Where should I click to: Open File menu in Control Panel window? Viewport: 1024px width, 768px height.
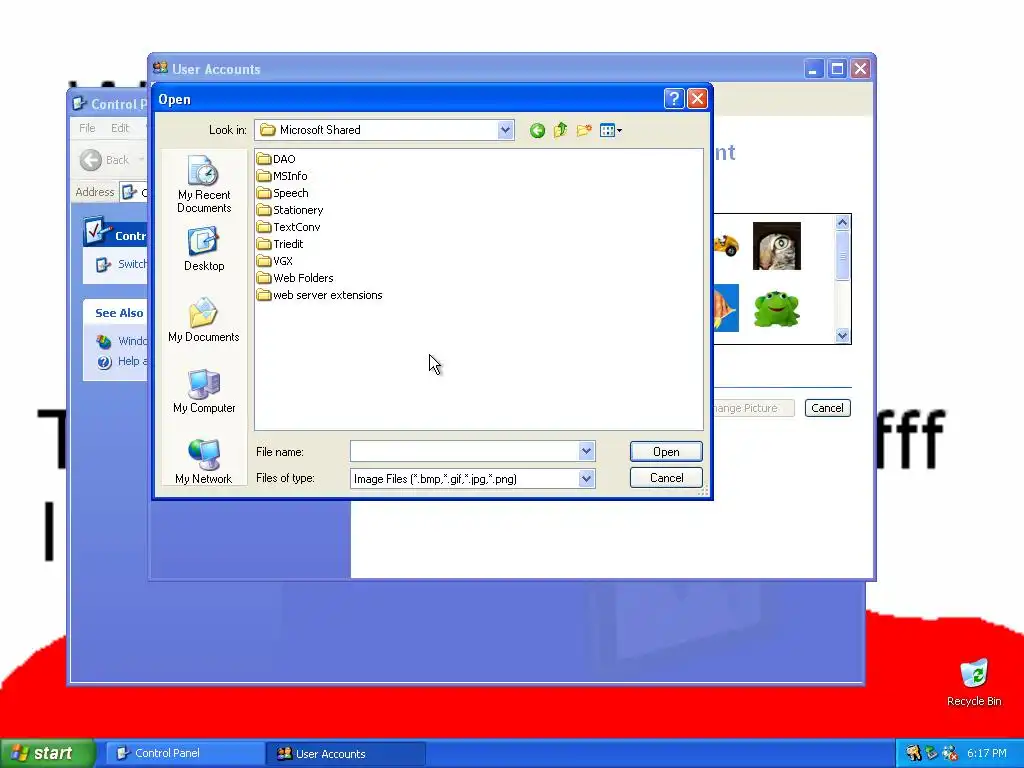[87, 128]
